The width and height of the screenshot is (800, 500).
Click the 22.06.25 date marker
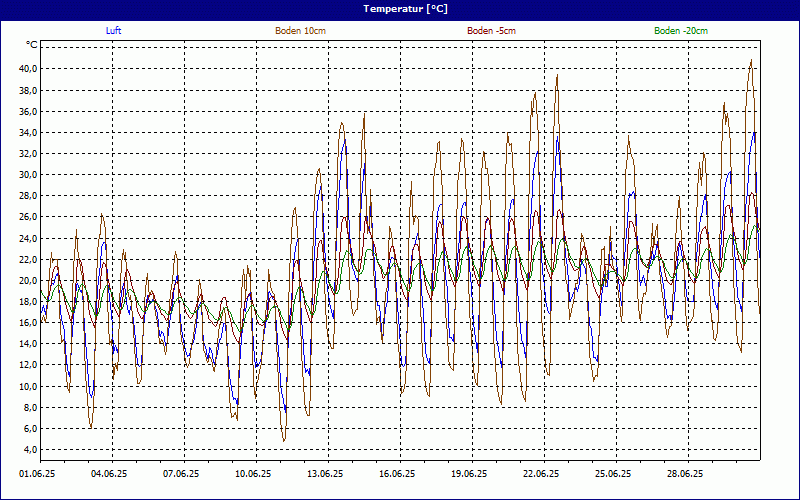tap(541, 474)
